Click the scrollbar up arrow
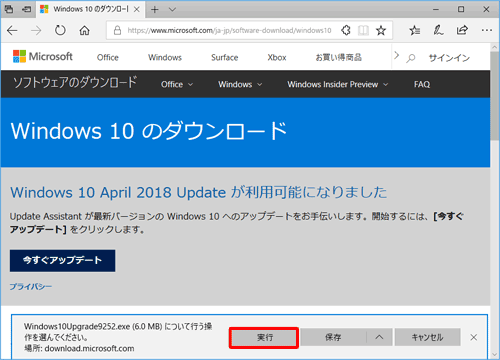The height and width of the screenshot is (360, 500). point(495,47)
